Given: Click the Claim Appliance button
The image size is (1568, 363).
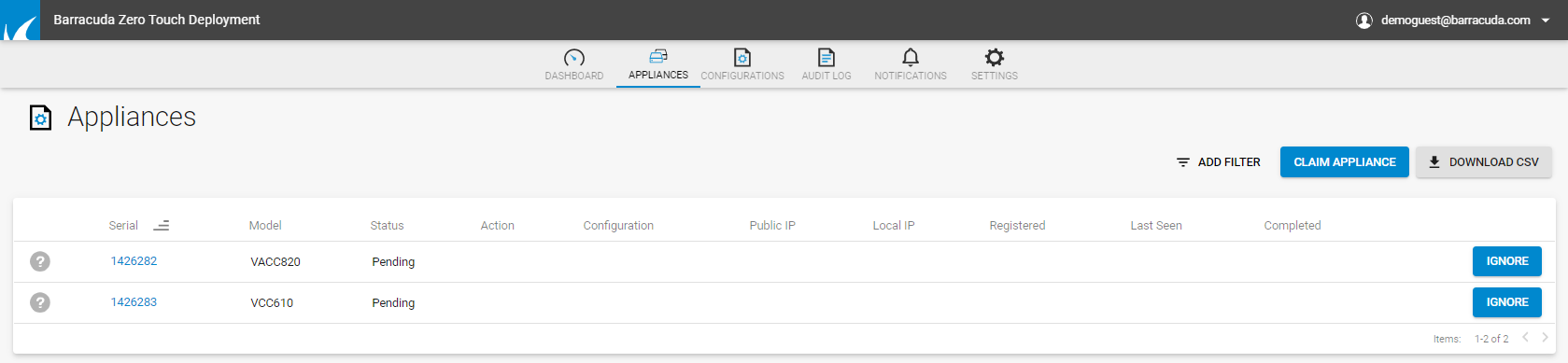Looking at the screenshot, I should [x=1345, y=162].
